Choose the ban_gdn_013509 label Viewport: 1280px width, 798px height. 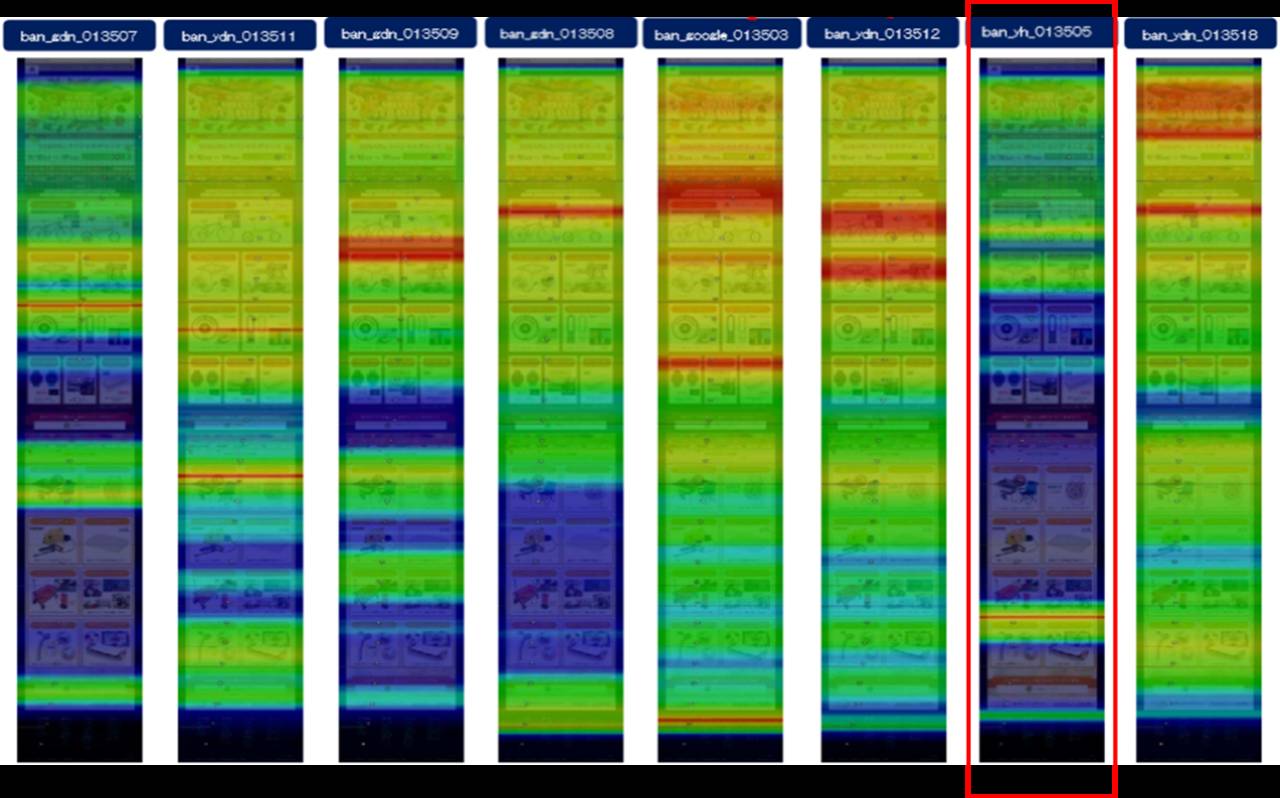(400, 33)
